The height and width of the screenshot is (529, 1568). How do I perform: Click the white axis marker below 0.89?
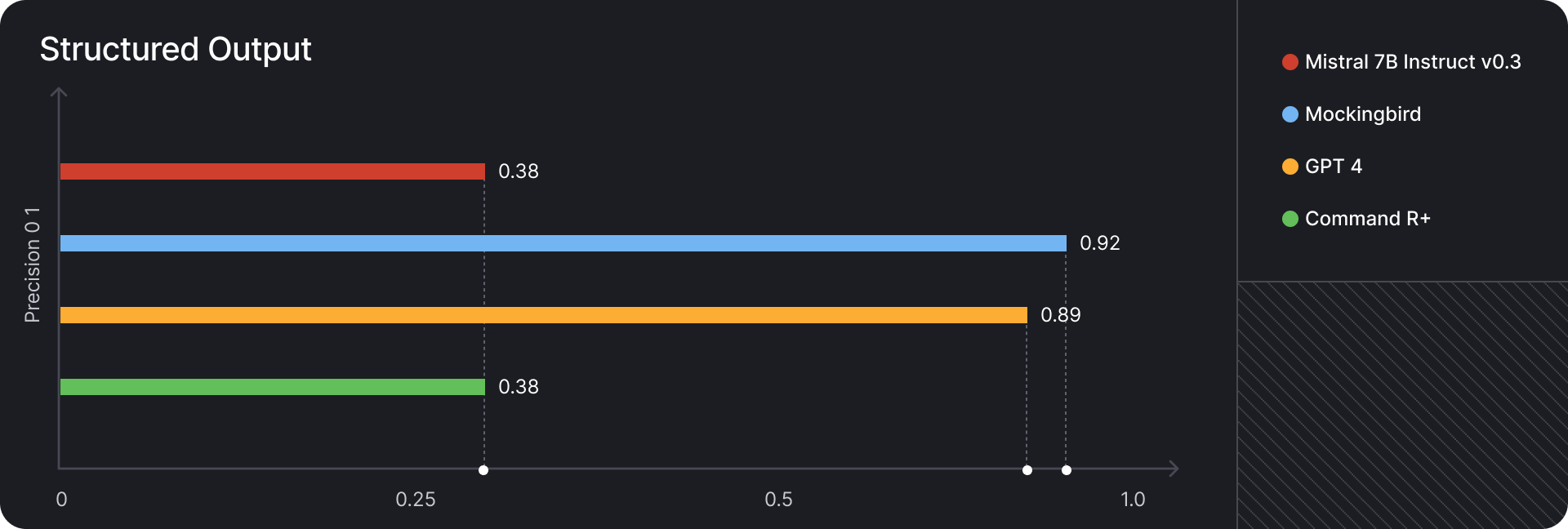click(1027, 470)
